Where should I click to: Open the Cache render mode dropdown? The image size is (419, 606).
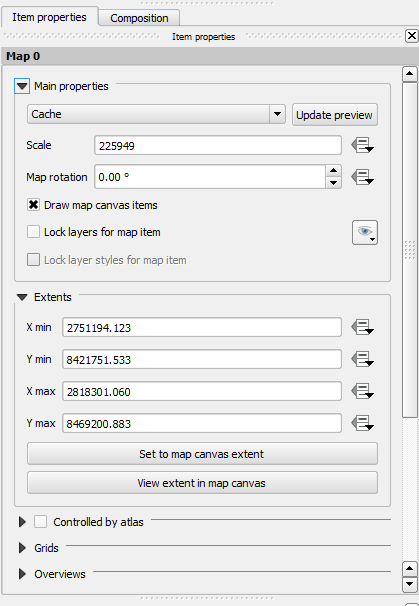(x=156, y=114)
